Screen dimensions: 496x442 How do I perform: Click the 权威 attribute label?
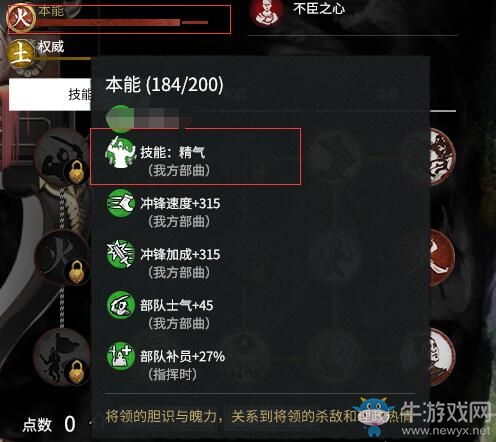50,46
